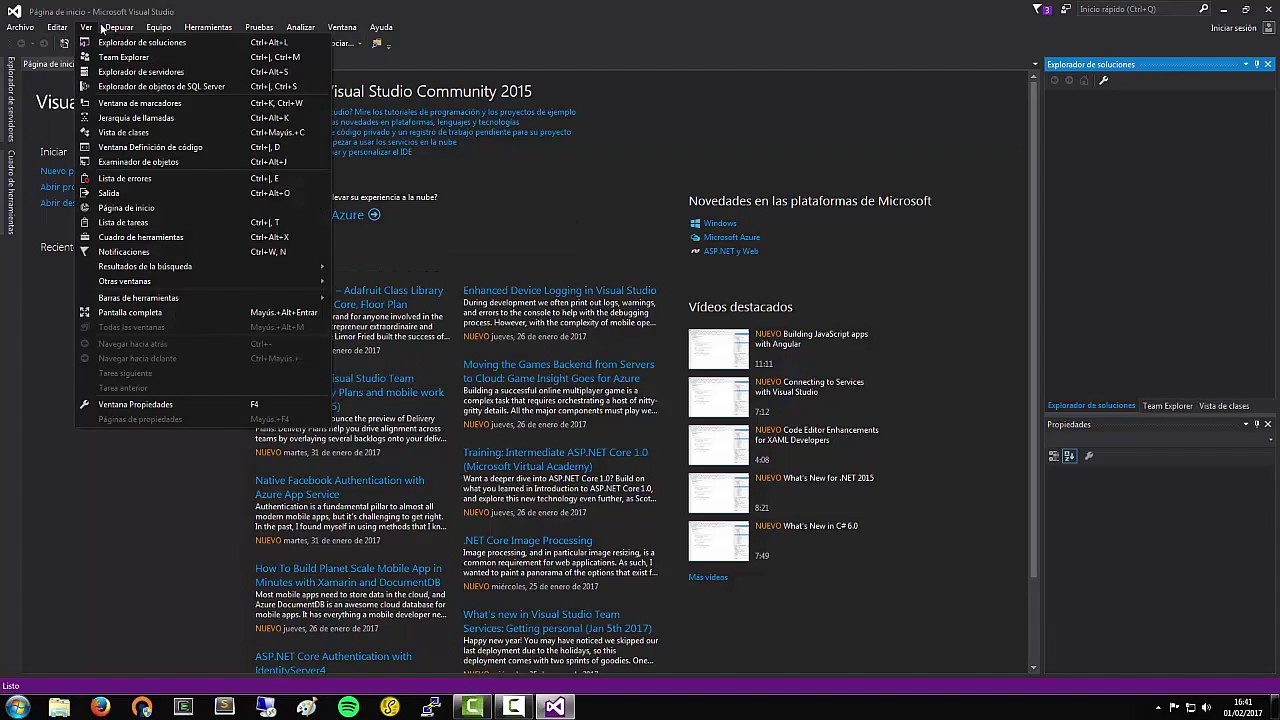Open the Ayuda menu

pos(381,27)
